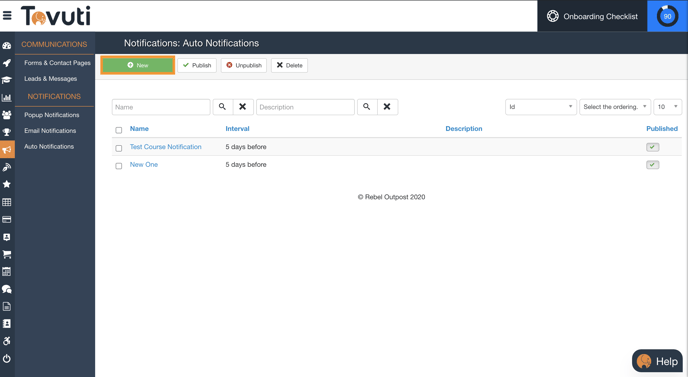Sort by the Published column header

662,129
